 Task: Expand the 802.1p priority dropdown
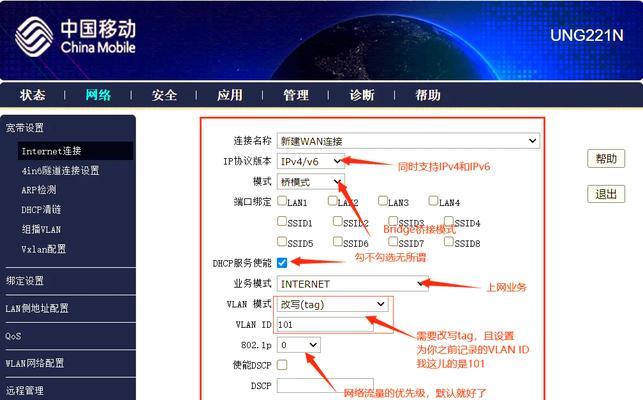(299, 345)
